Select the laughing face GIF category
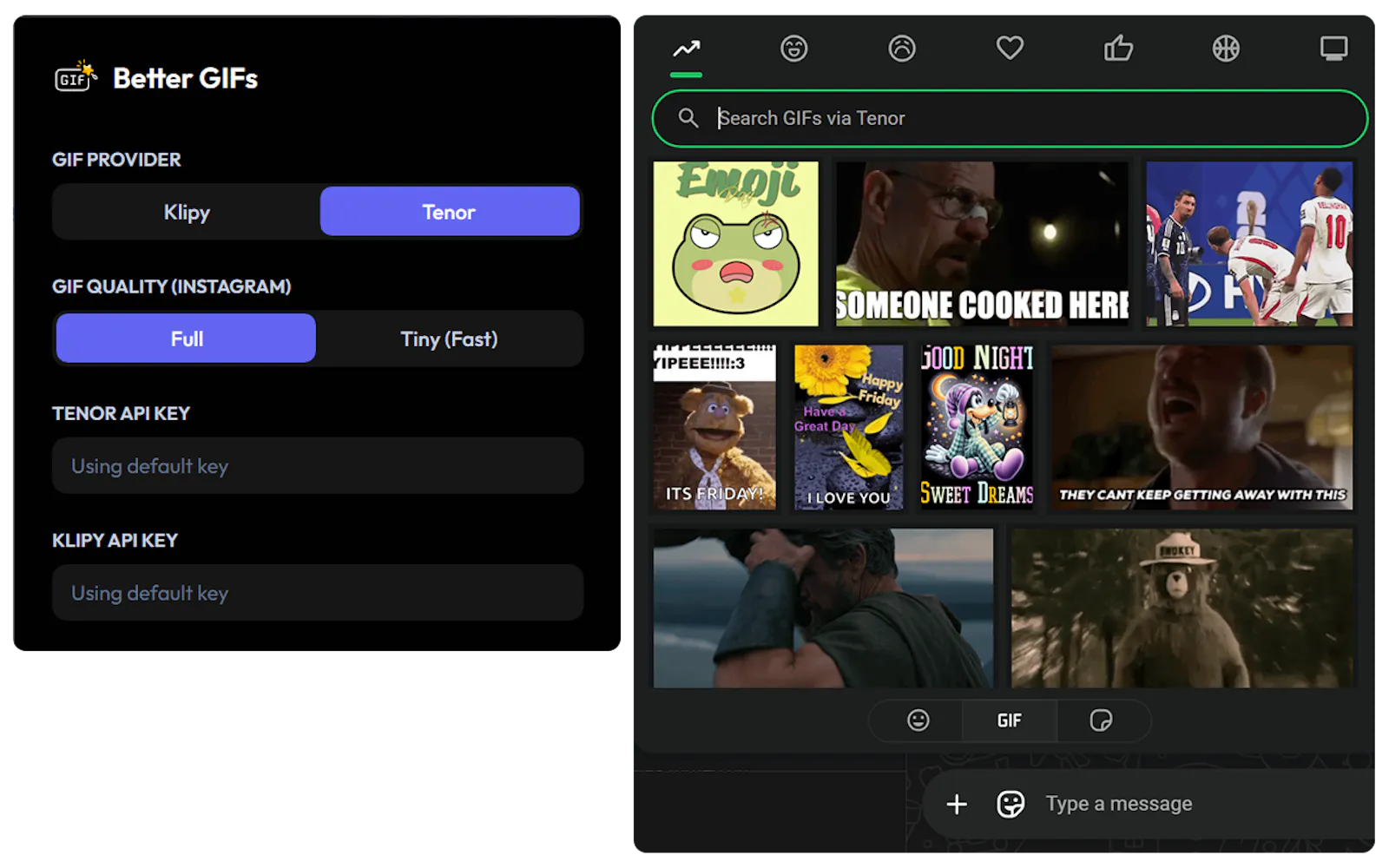The image size is (1389, 868). pyautogui.click(x=793, y=49)
